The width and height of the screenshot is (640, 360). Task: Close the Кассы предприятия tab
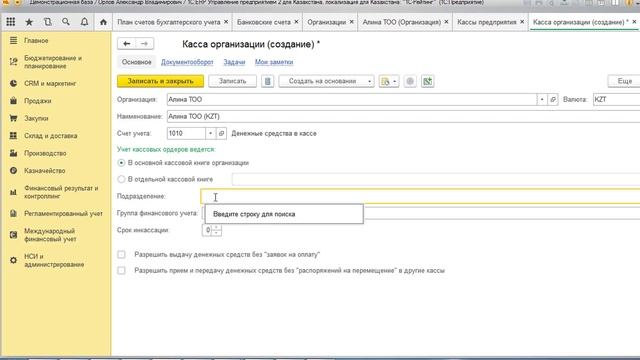522,22
